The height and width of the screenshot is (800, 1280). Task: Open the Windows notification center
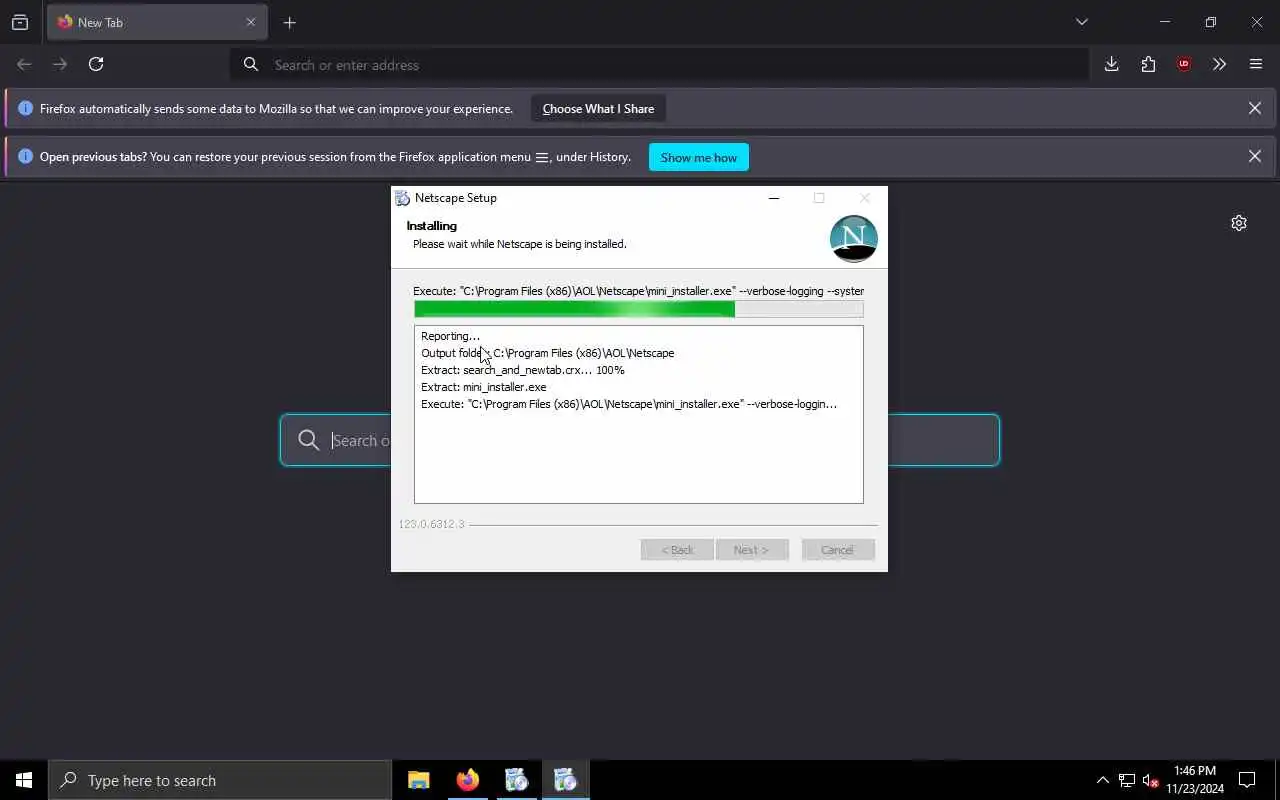click(1247, 780)
